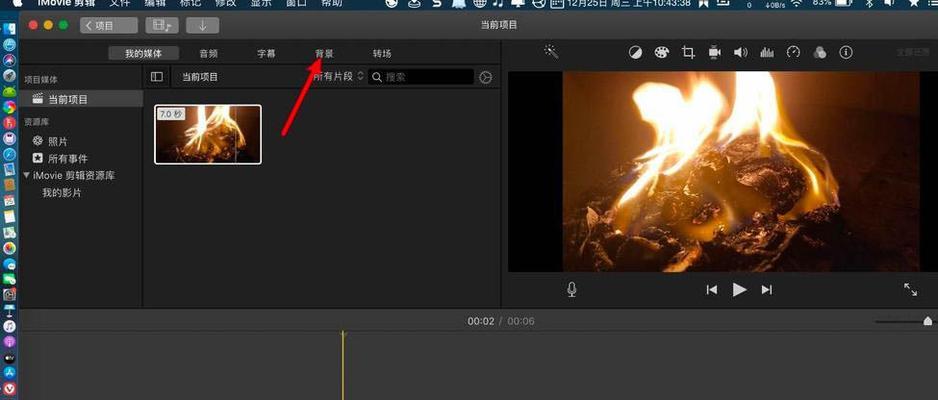Click the magic wand auto-enhance icon

(x=551, y=52)
